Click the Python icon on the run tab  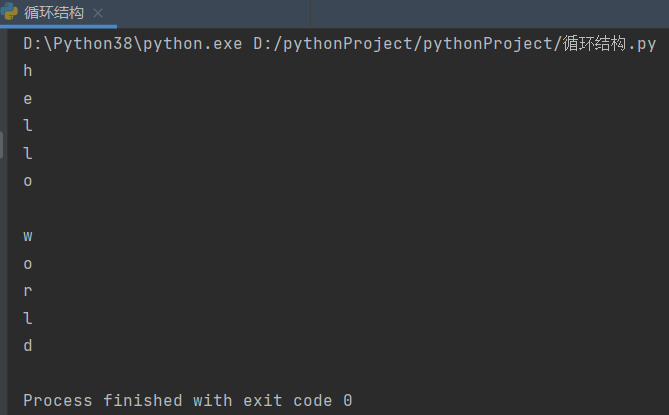pyautogui.click(x=10, y=13)
